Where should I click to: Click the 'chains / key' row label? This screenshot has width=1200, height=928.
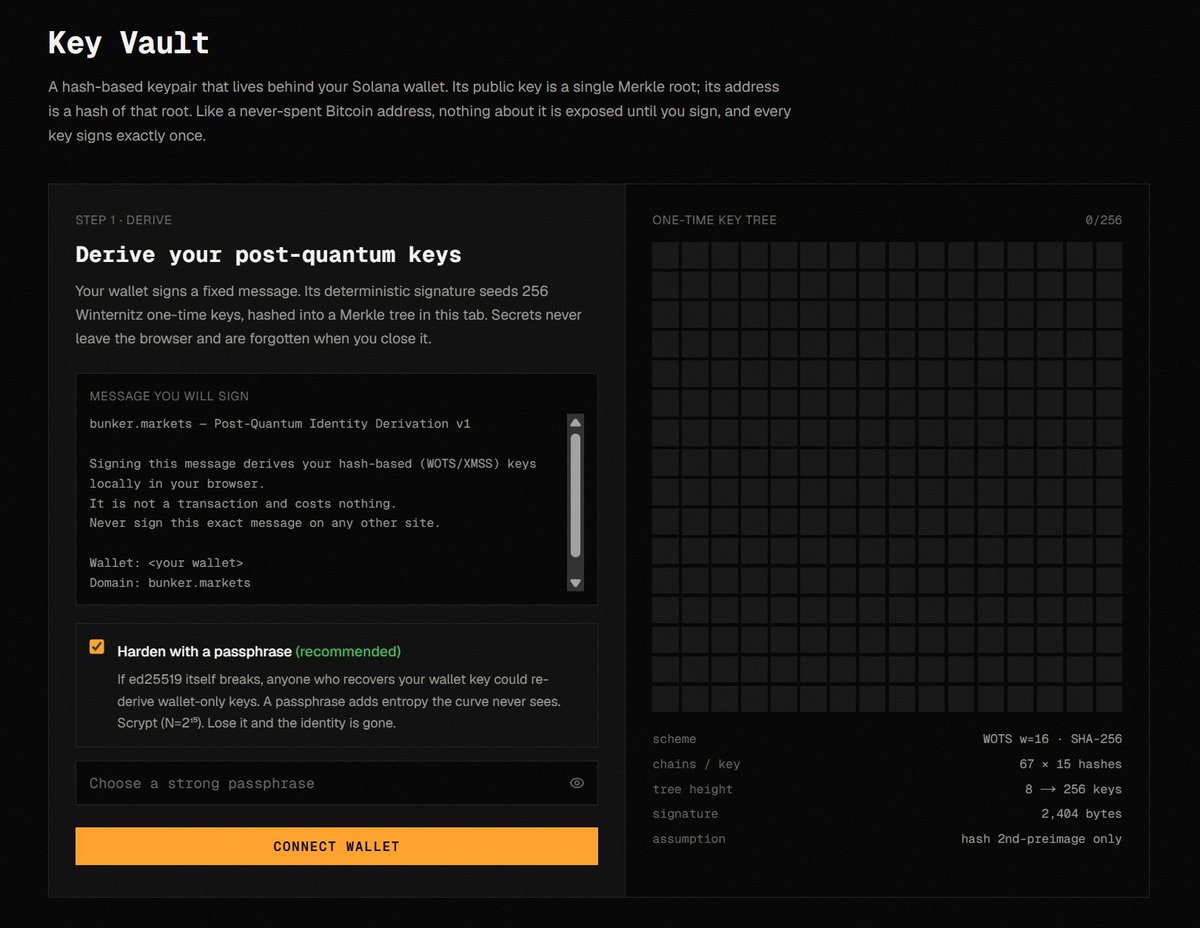coord(696,764)
